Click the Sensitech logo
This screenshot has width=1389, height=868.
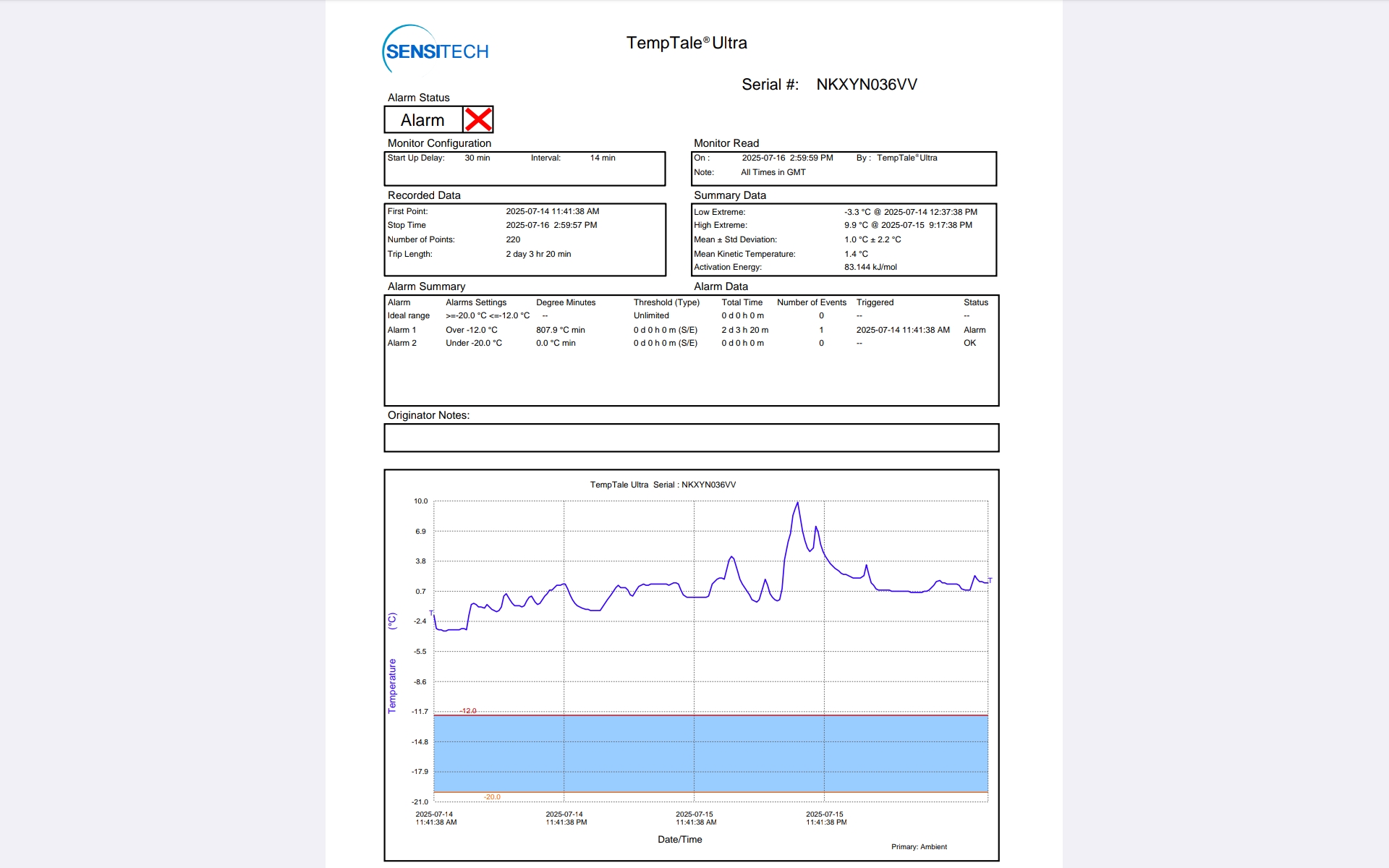pyautogui.click(x=436, y=51)
